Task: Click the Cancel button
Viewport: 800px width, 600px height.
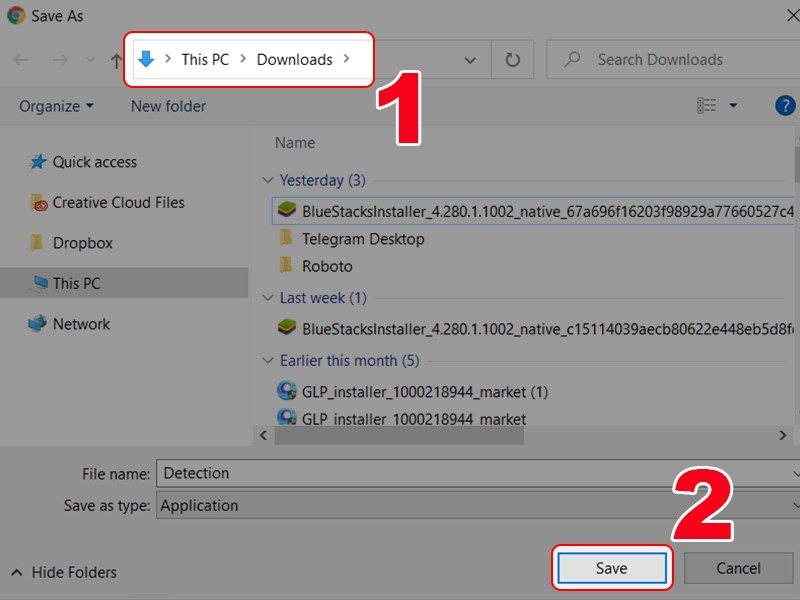Action: 738,568
